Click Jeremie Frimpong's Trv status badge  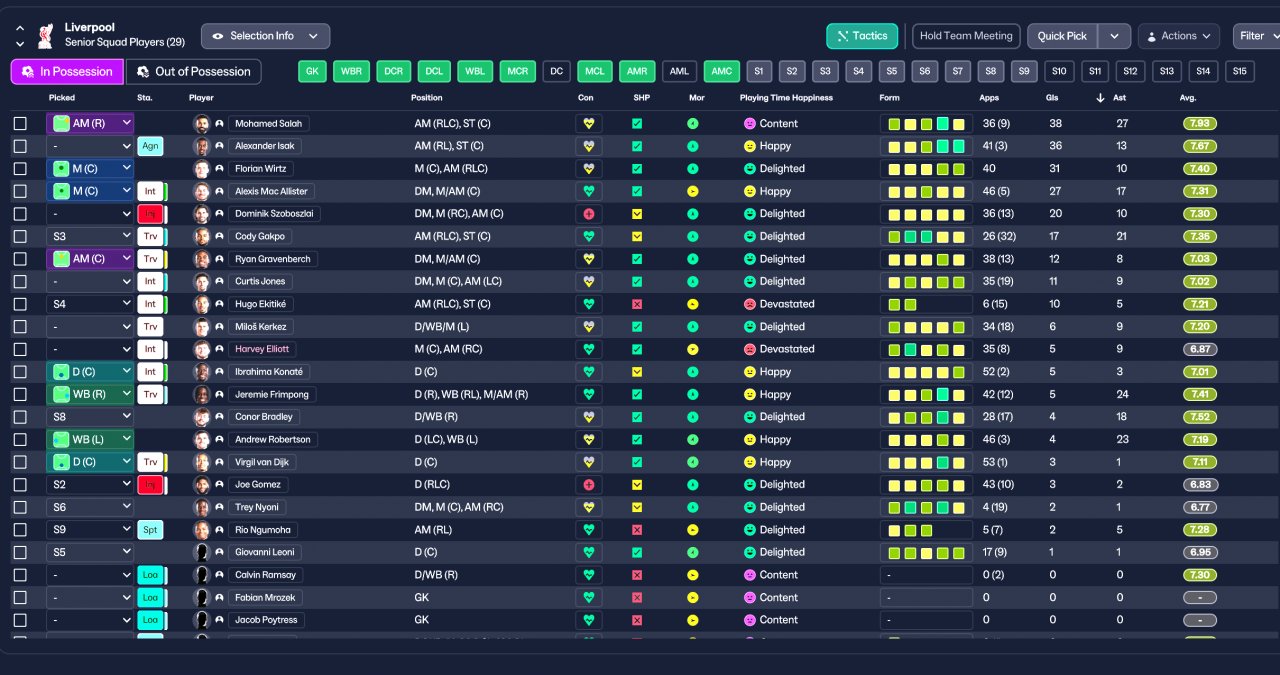150,394
